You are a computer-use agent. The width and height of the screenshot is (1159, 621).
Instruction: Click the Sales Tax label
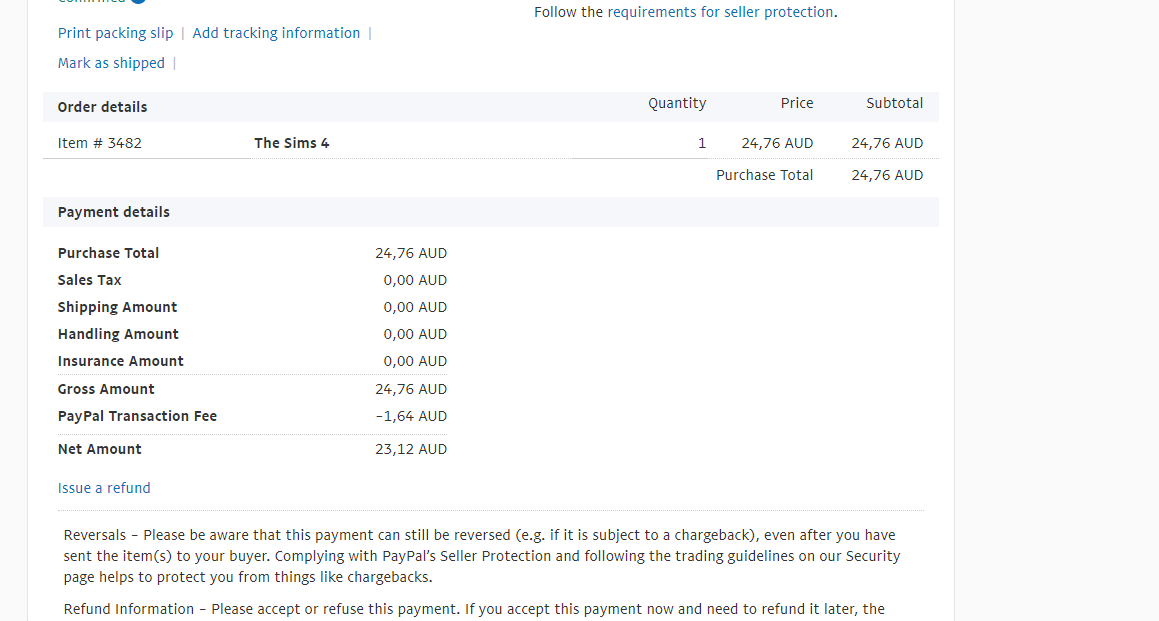[x=90, y=280]
